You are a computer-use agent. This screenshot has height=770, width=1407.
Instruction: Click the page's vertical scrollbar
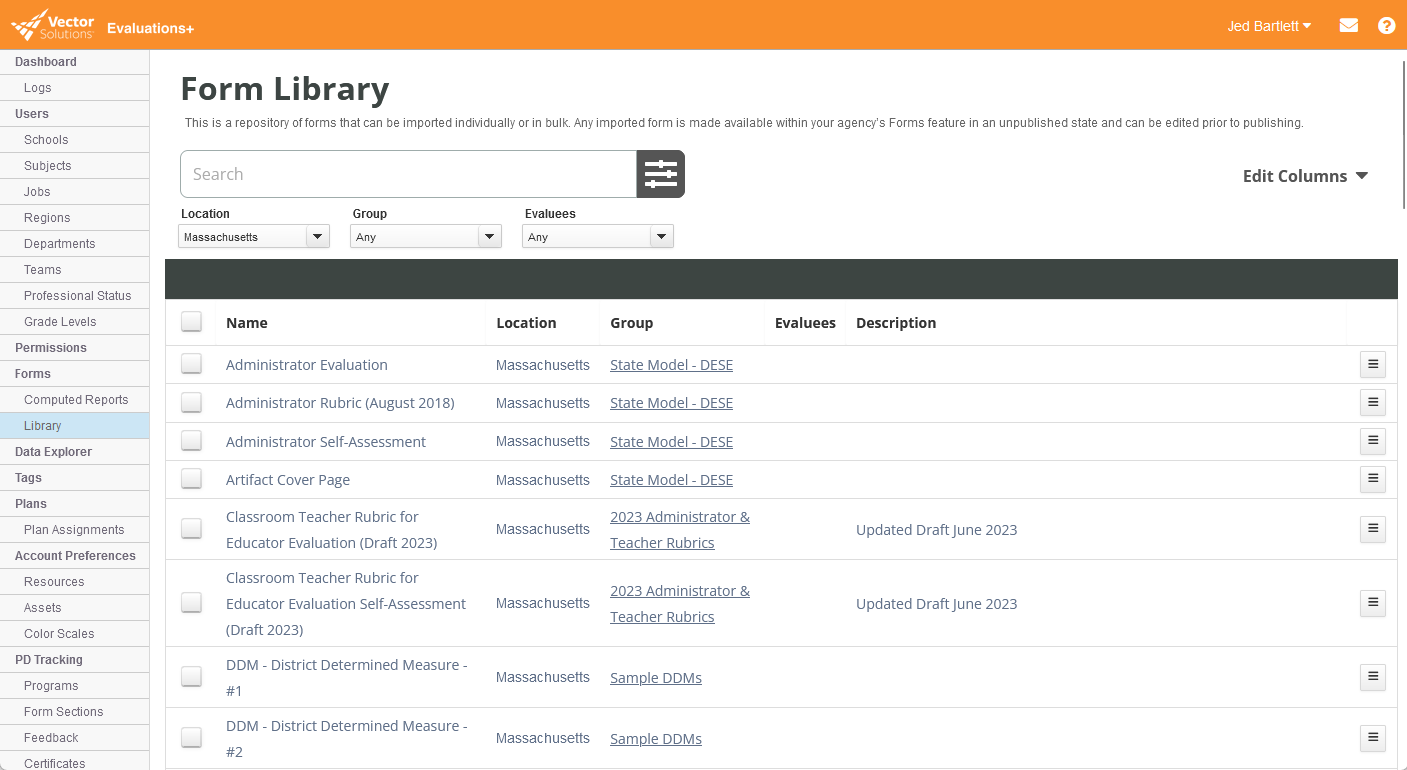1402,130
